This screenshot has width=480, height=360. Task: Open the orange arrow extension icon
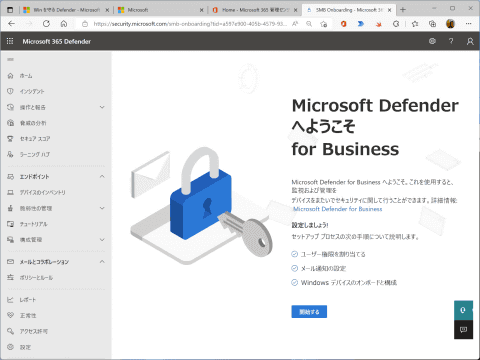click(x=378, y=24)
